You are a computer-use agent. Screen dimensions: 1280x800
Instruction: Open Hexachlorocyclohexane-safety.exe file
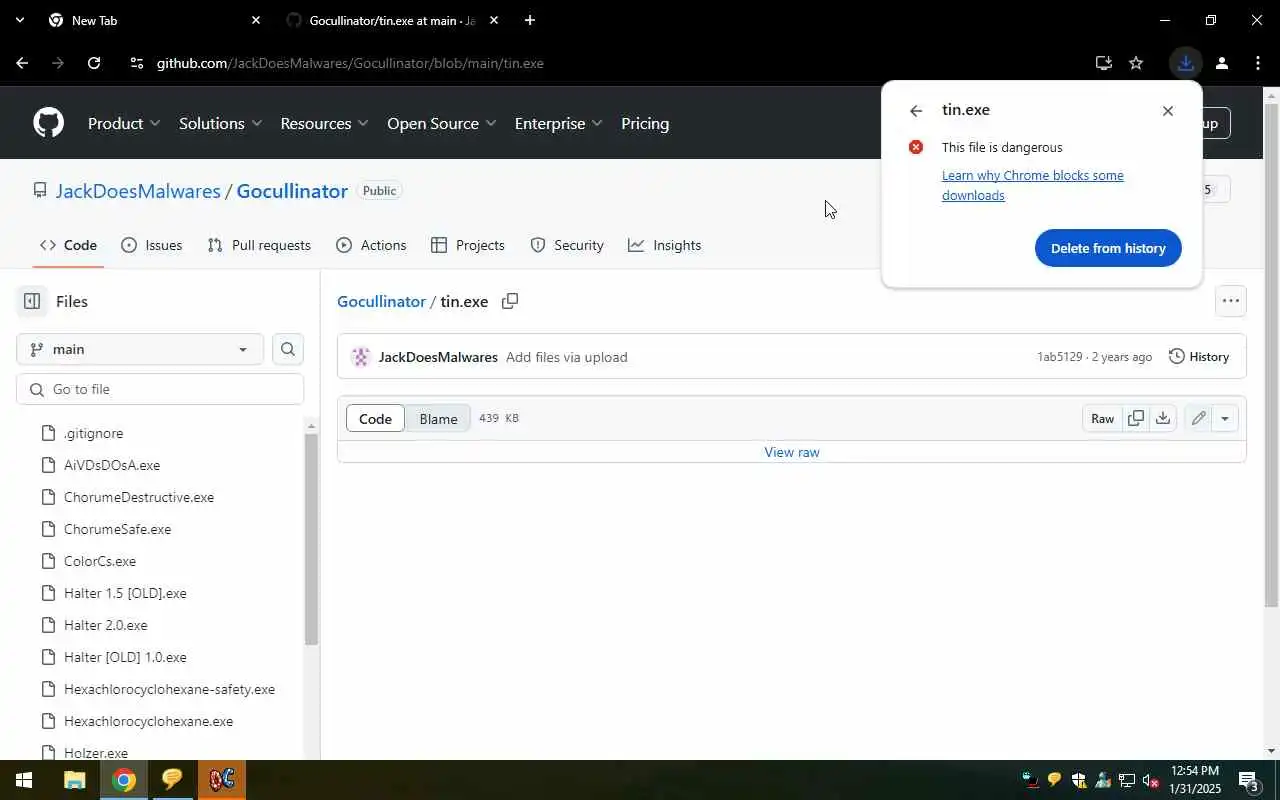(x=169, y=689)
